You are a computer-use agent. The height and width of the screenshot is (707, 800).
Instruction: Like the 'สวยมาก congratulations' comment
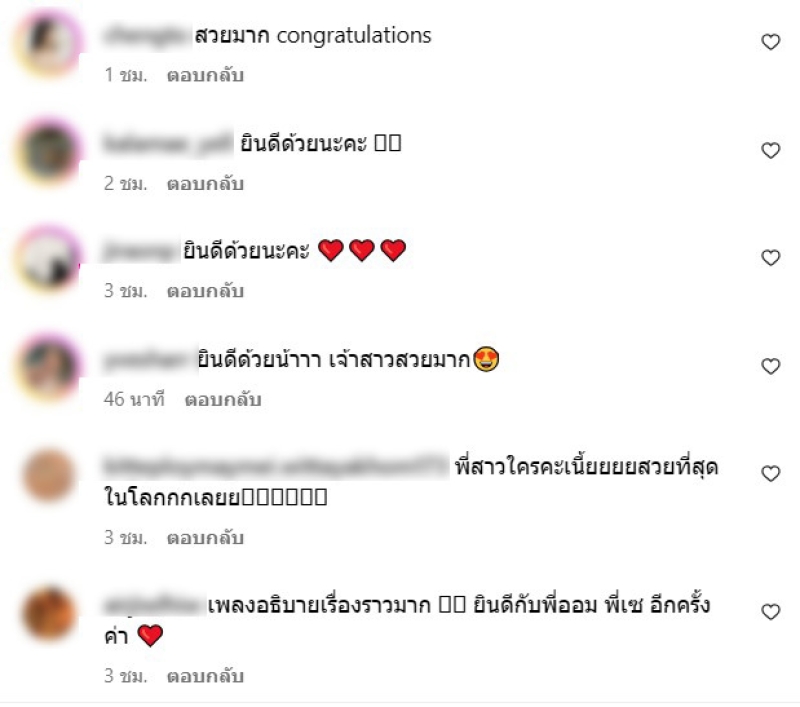tap(770, 42)
